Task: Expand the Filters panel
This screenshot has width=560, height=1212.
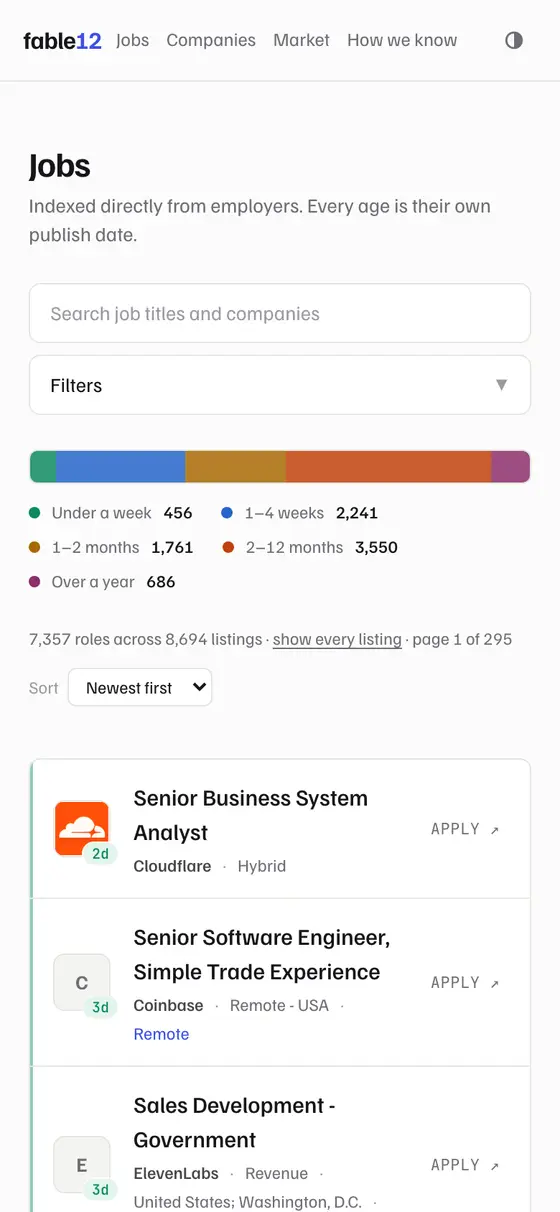Action: (x=280, y=385)
